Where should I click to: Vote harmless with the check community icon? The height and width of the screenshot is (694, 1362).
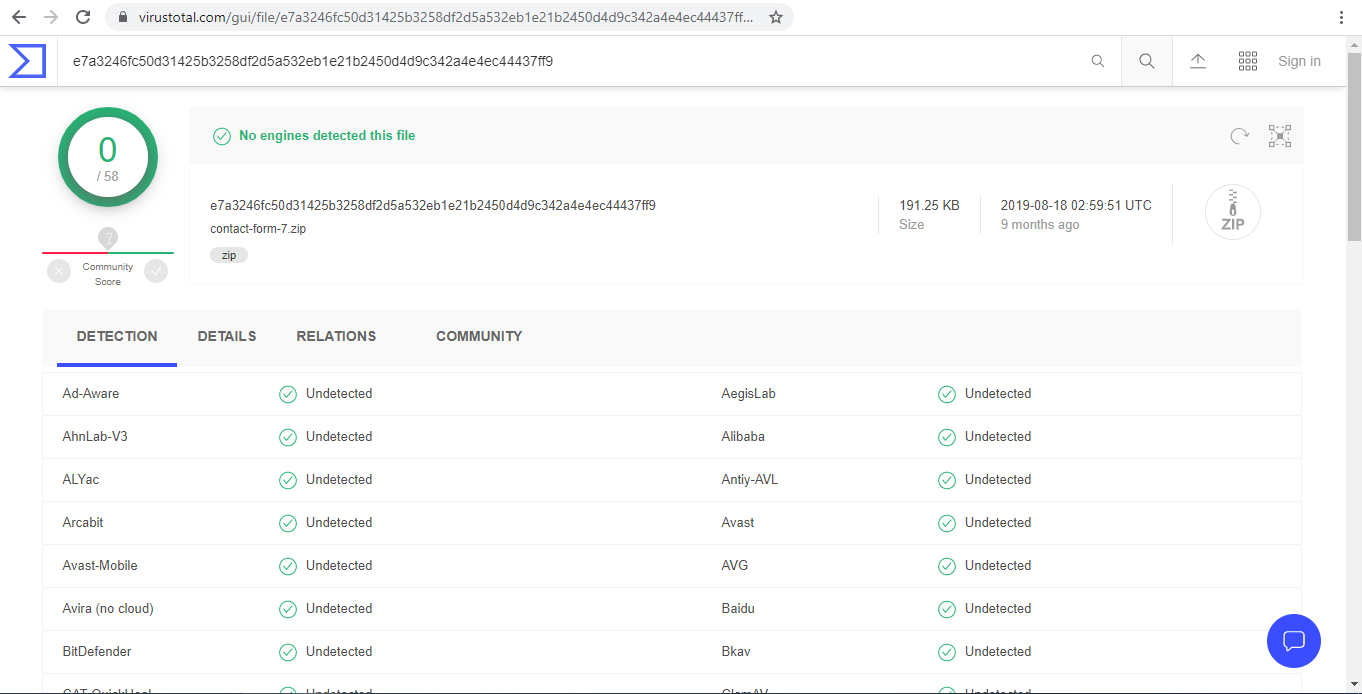click(x=156, y=270)
